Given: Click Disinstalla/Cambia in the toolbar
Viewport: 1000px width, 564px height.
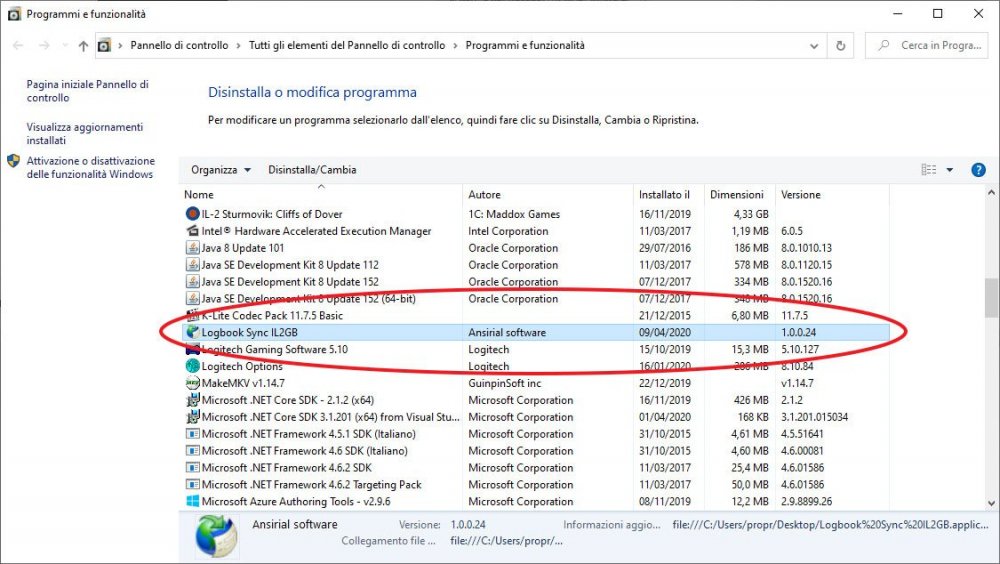Looking at the screenshot, I should point(312,170).
